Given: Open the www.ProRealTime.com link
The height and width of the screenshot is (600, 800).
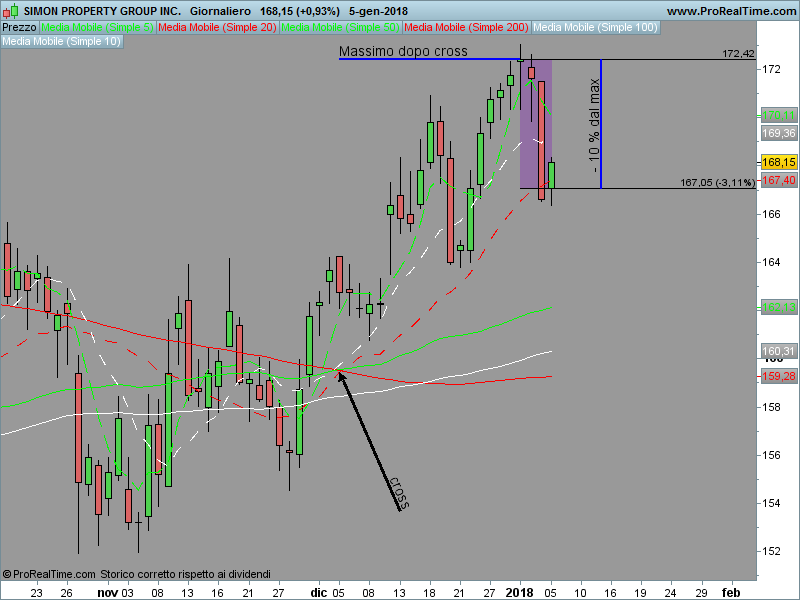Looking at the screenshot, I should 731,11.
